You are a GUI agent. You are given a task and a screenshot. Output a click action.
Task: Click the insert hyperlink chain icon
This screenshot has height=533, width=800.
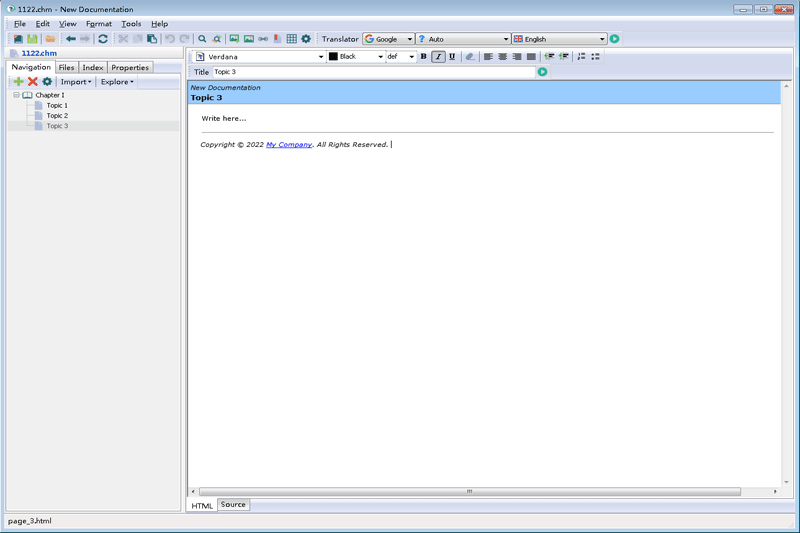[263, 39]
